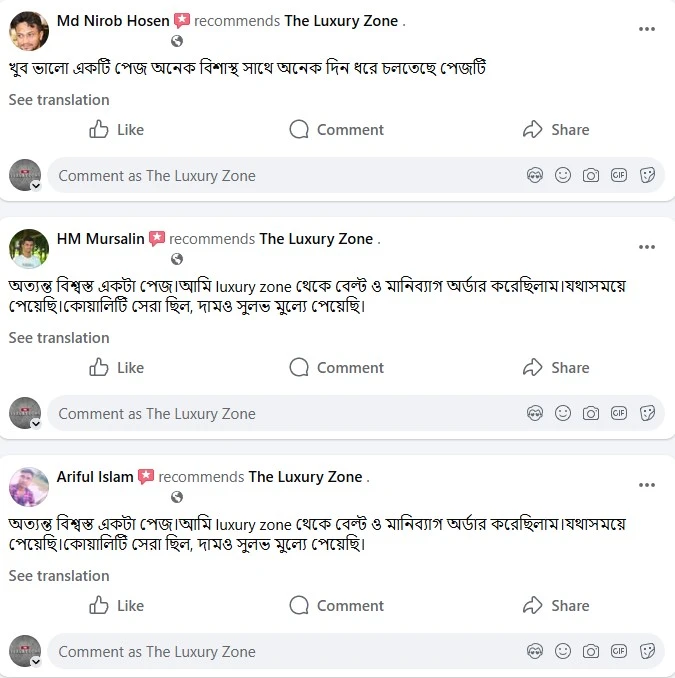Click the camera icon in HM Mursalin's comment box

pos(591,413)
